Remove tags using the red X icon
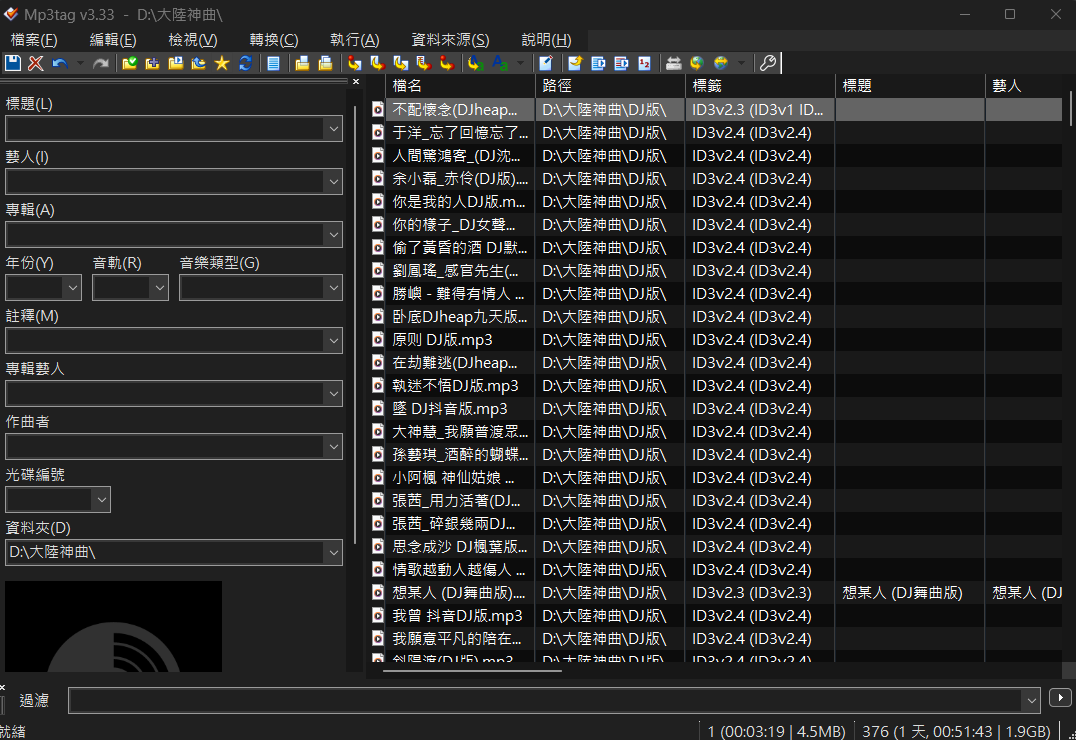The image size is (1076, 740). [34, 62]
